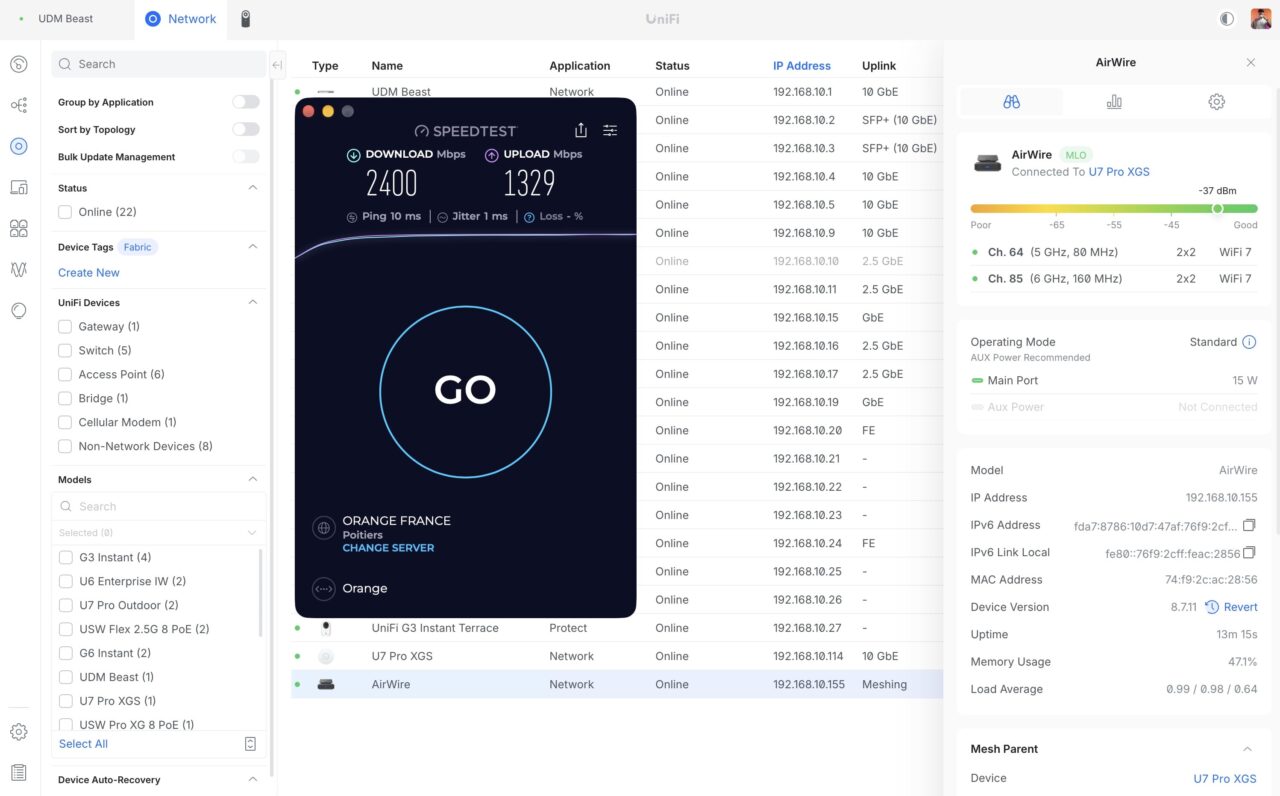Click the Speedtest share icon

[x=581, y=130]
